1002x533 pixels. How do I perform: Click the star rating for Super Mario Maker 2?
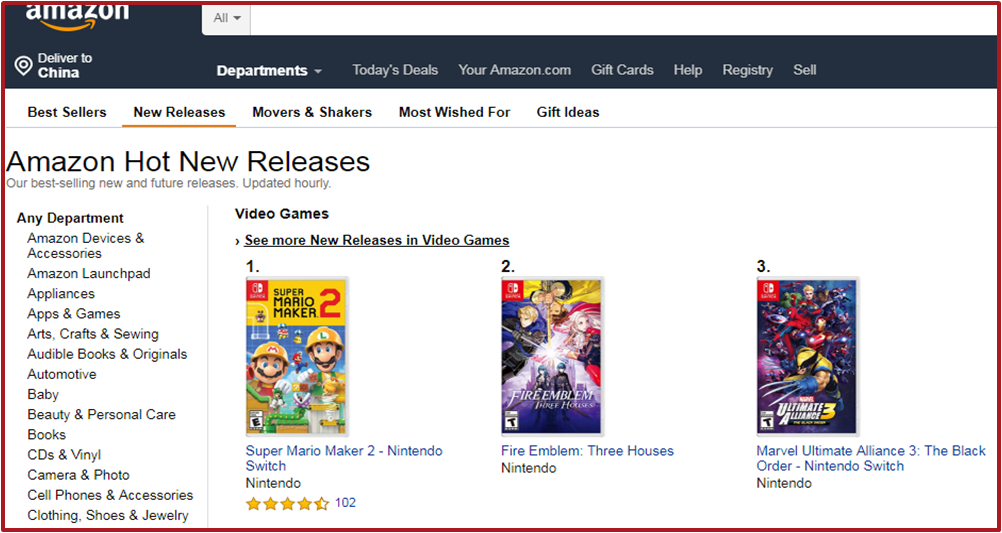(x=287, y=504)
